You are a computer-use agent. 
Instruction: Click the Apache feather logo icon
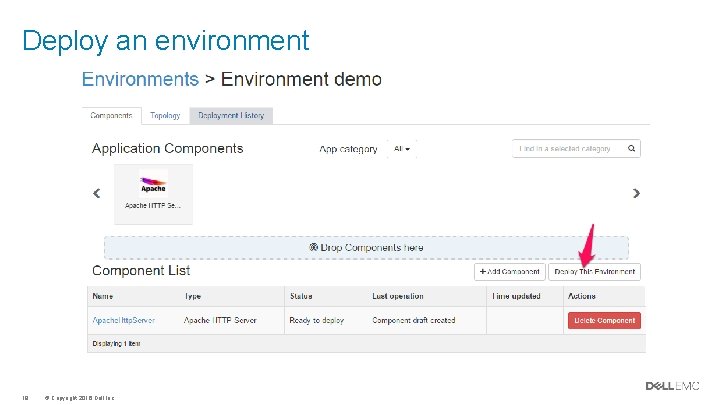[x=153, y=184]
